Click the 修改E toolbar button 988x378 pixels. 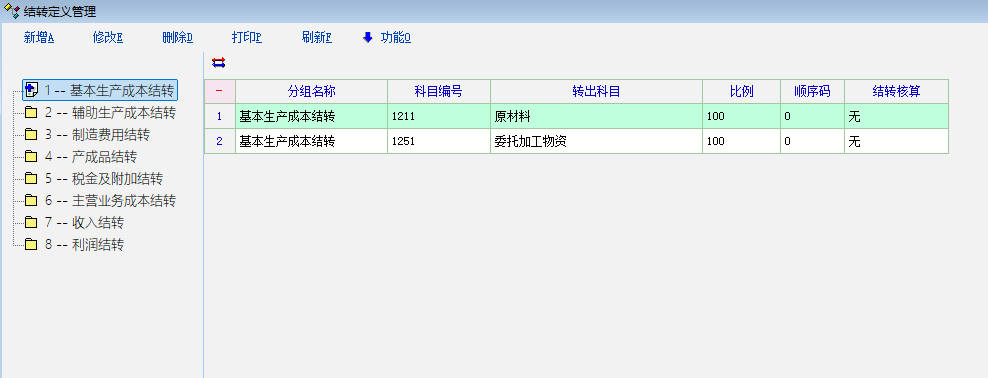coord(108,38)
